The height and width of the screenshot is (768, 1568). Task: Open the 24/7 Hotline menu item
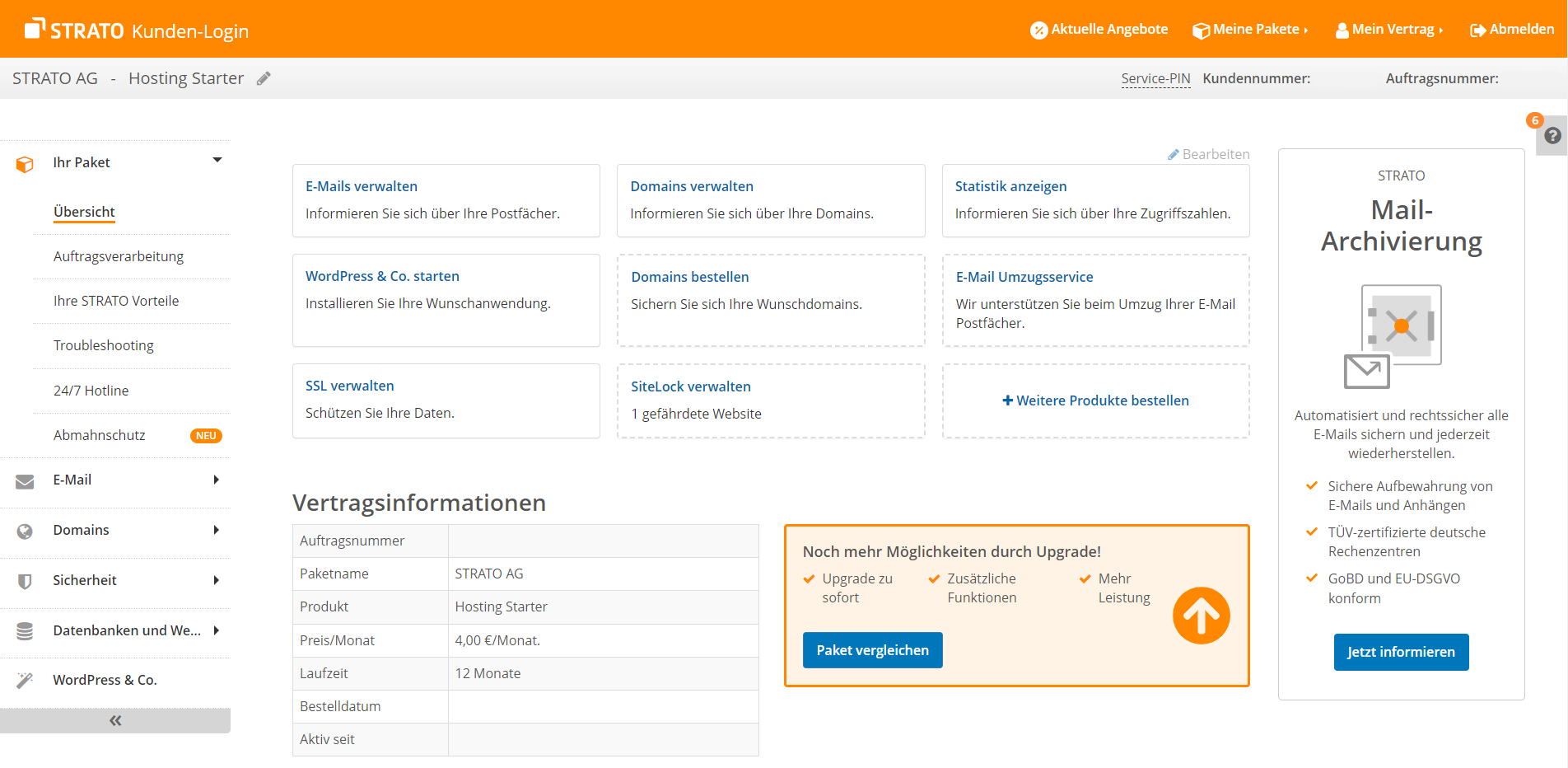91,391
